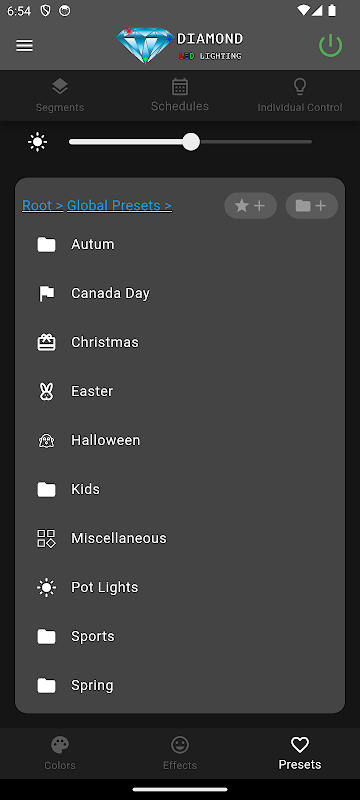Open the Pot Lights presets

pos(180,587)
